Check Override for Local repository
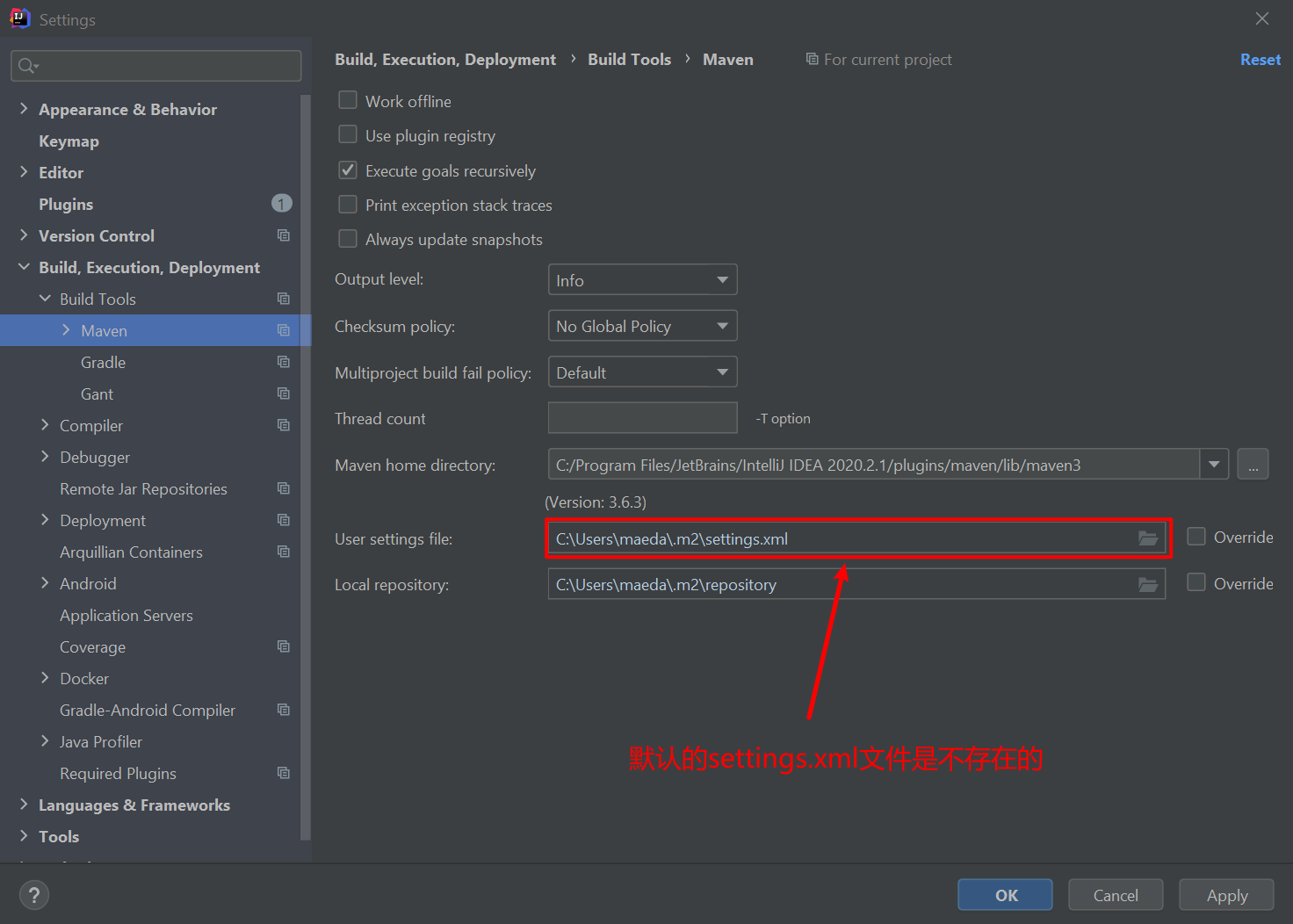This screenshot has width=1293, height=924. 1196,582
